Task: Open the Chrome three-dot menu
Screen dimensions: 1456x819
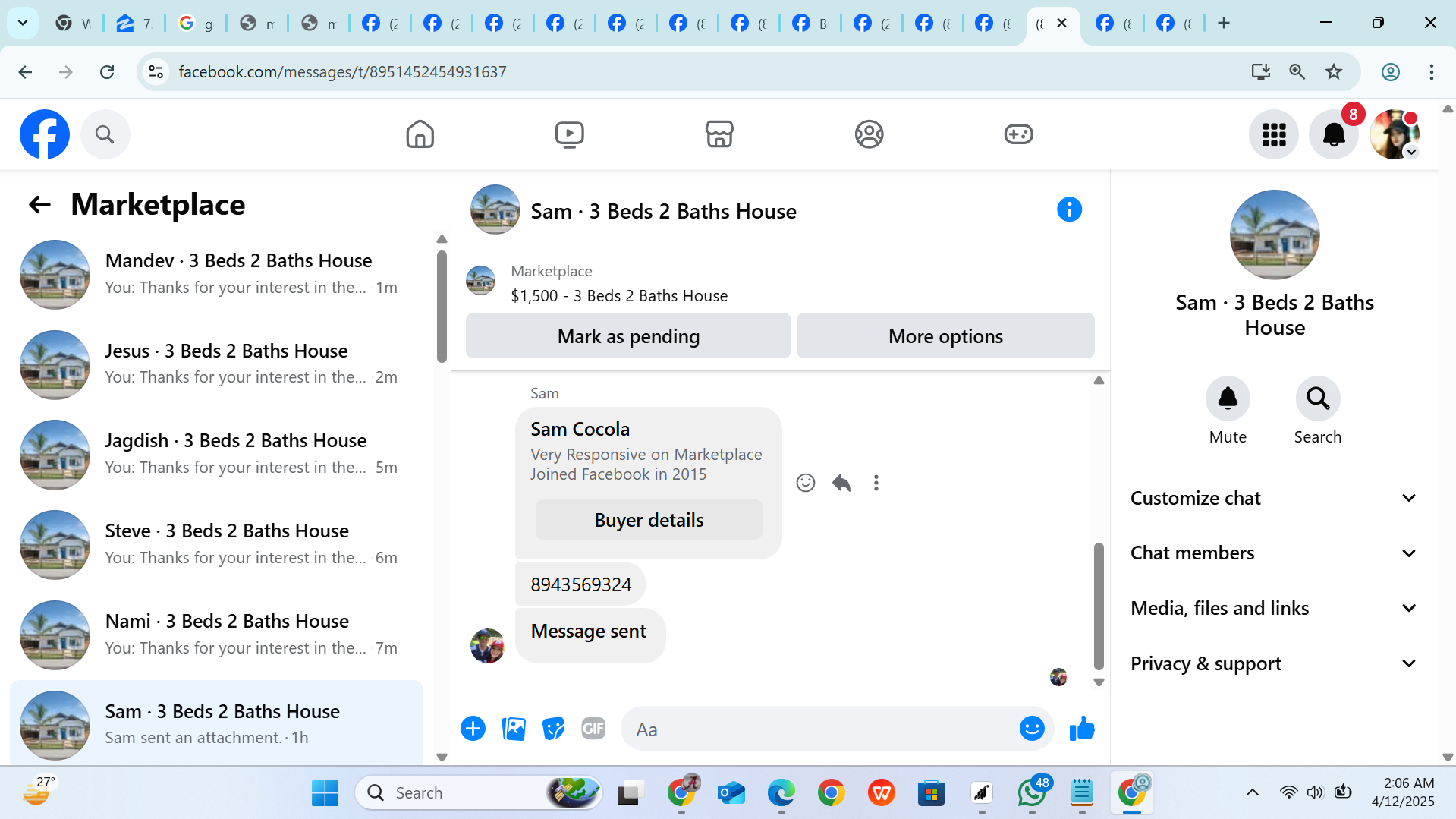Action: [x=1431, y=71]
